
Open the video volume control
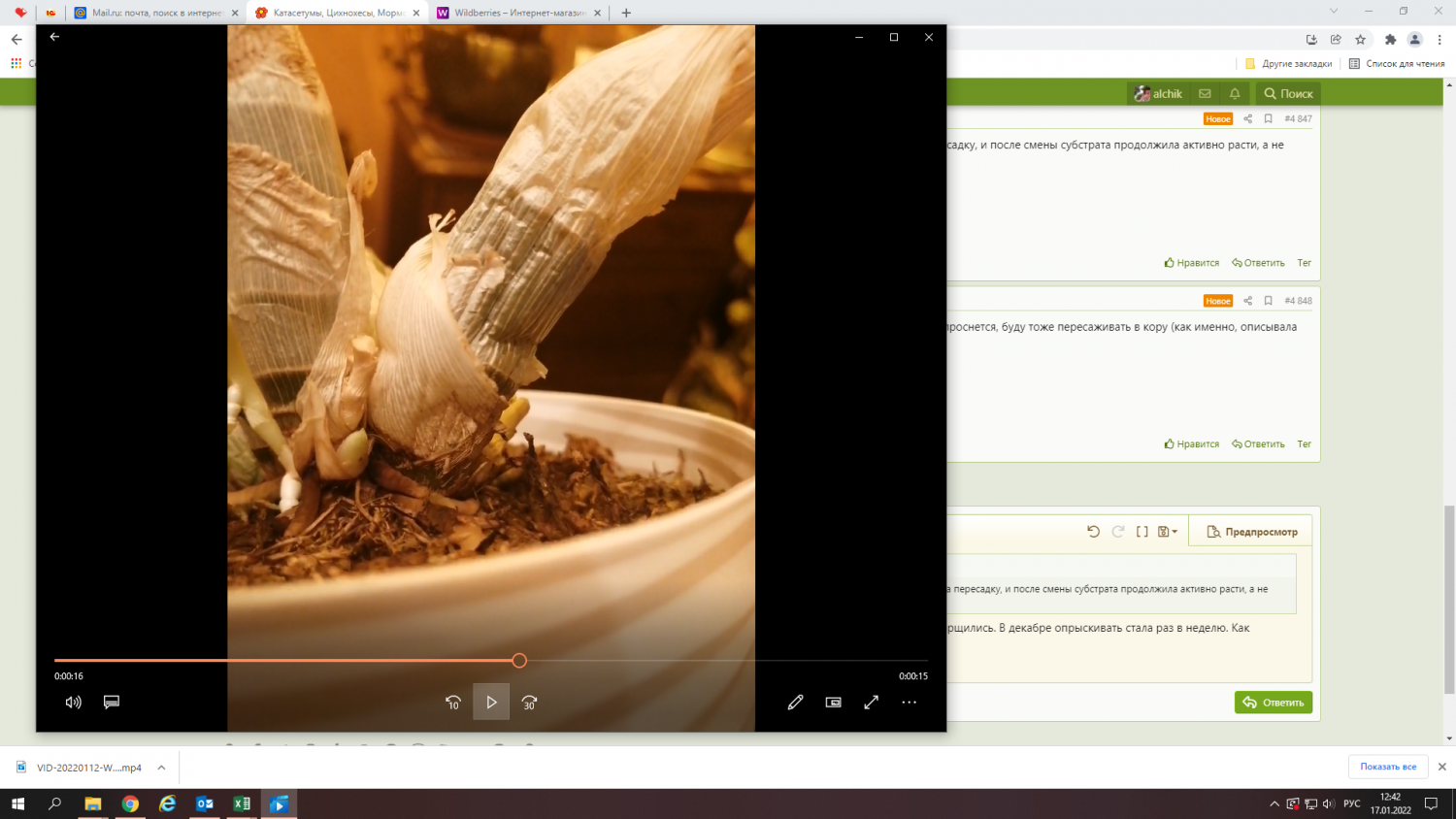click(x=74, y=702)
